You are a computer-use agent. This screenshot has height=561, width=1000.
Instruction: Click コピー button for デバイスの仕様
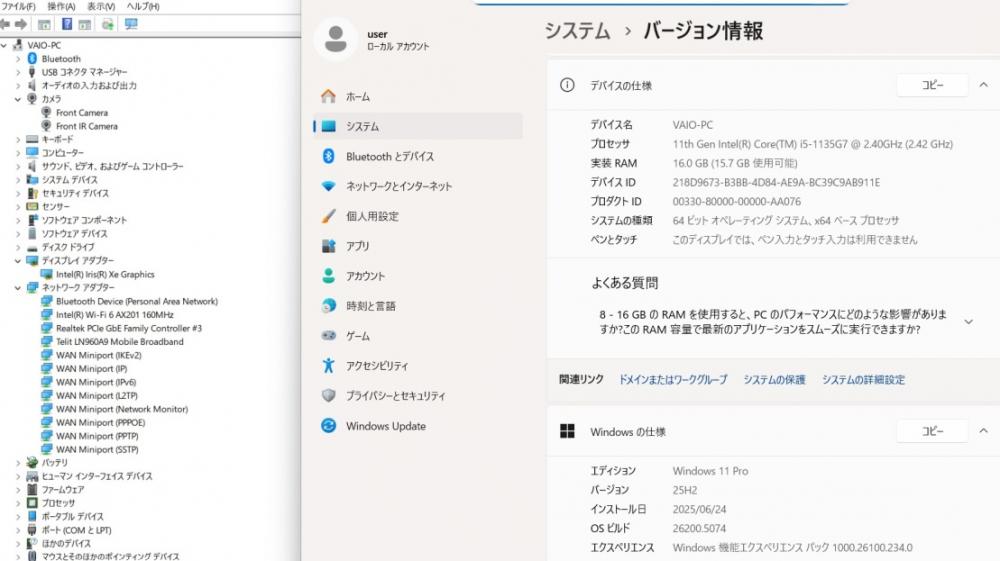[932, 86]
